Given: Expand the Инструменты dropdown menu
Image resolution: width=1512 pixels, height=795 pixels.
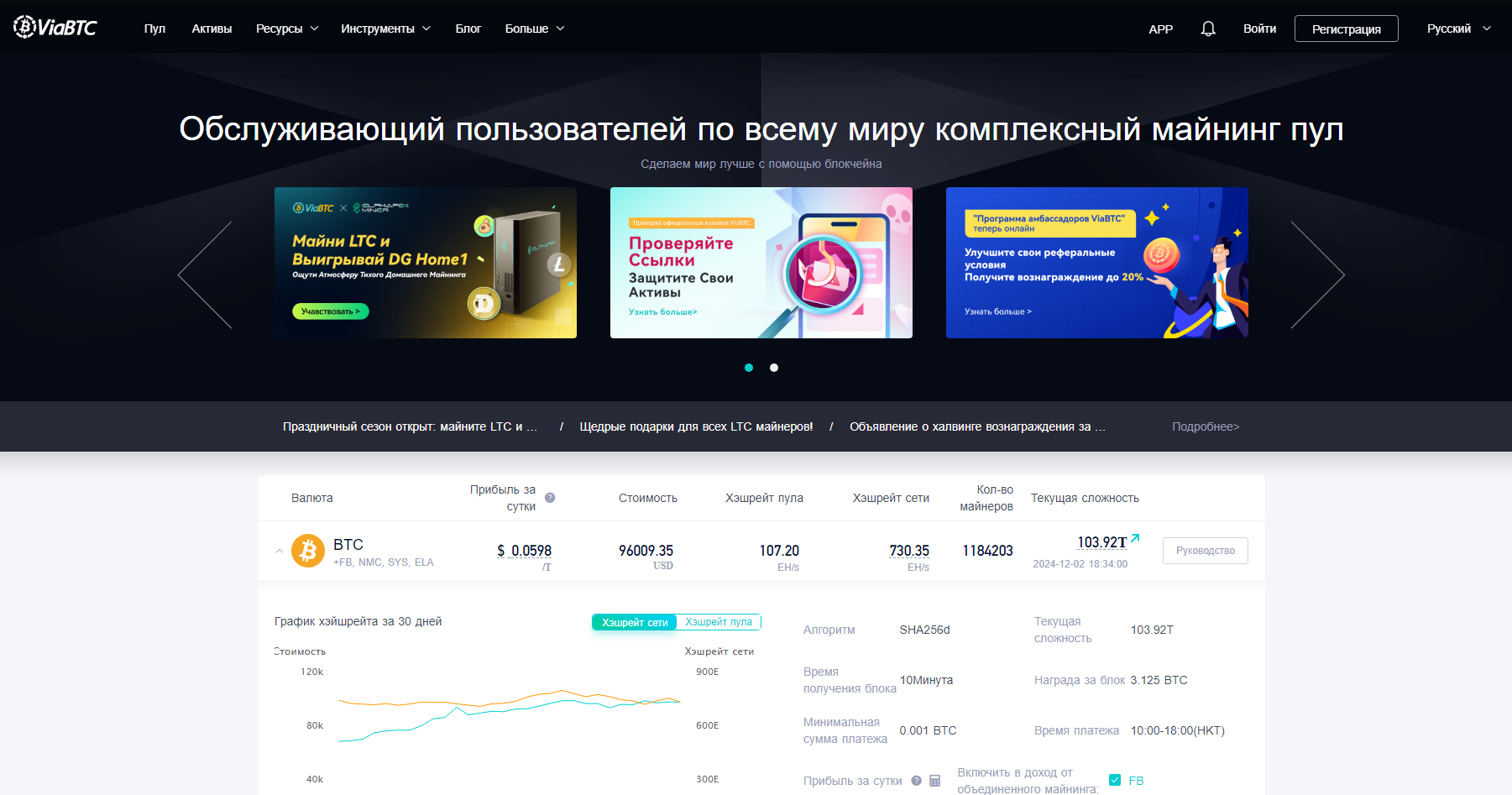Looking at the screenshot, I should click(x=385, y=29).
